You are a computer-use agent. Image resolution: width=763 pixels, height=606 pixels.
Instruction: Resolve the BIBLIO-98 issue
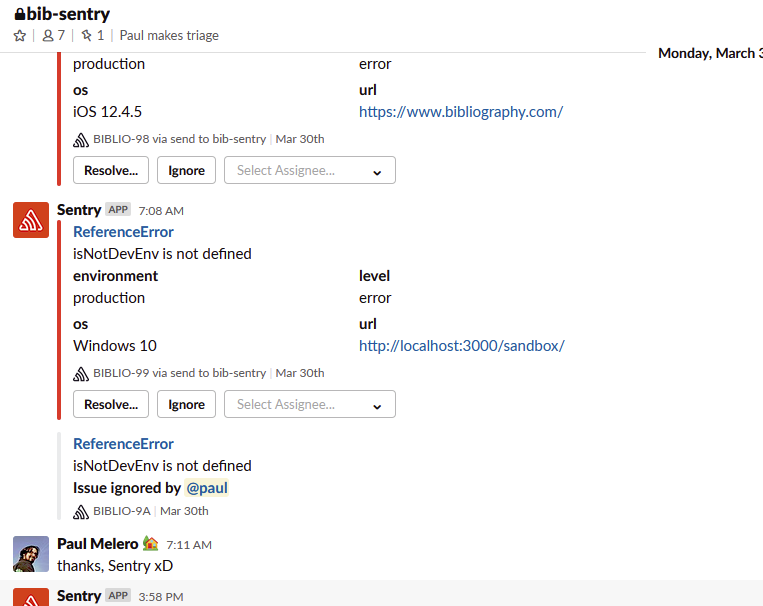pos(111,170)
